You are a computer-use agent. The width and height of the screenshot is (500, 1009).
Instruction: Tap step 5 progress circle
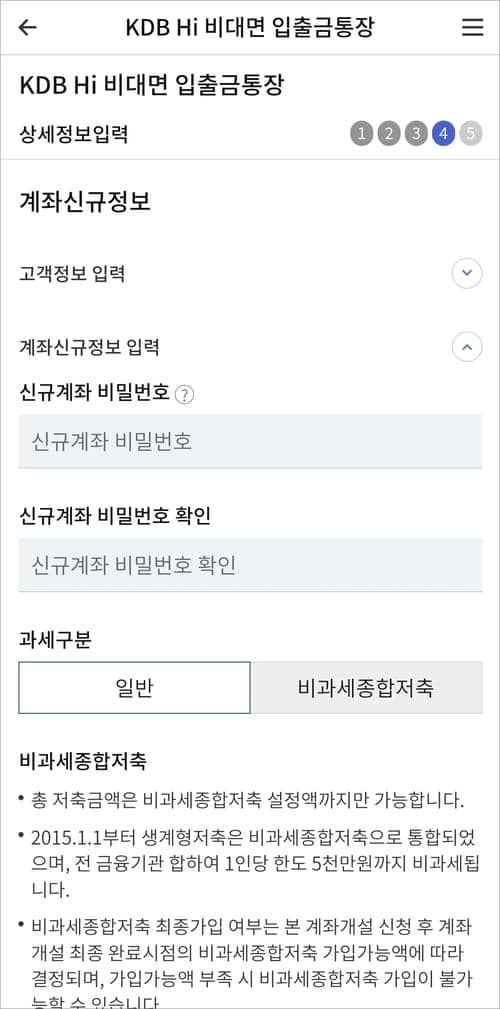click(x=471, y=134)
